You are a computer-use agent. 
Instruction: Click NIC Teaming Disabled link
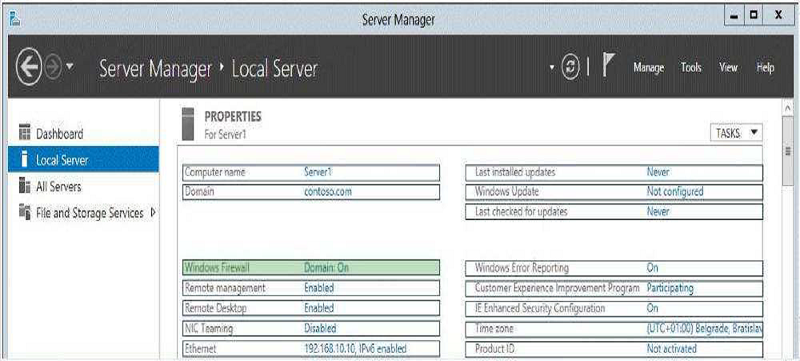[x=320, y=328]
